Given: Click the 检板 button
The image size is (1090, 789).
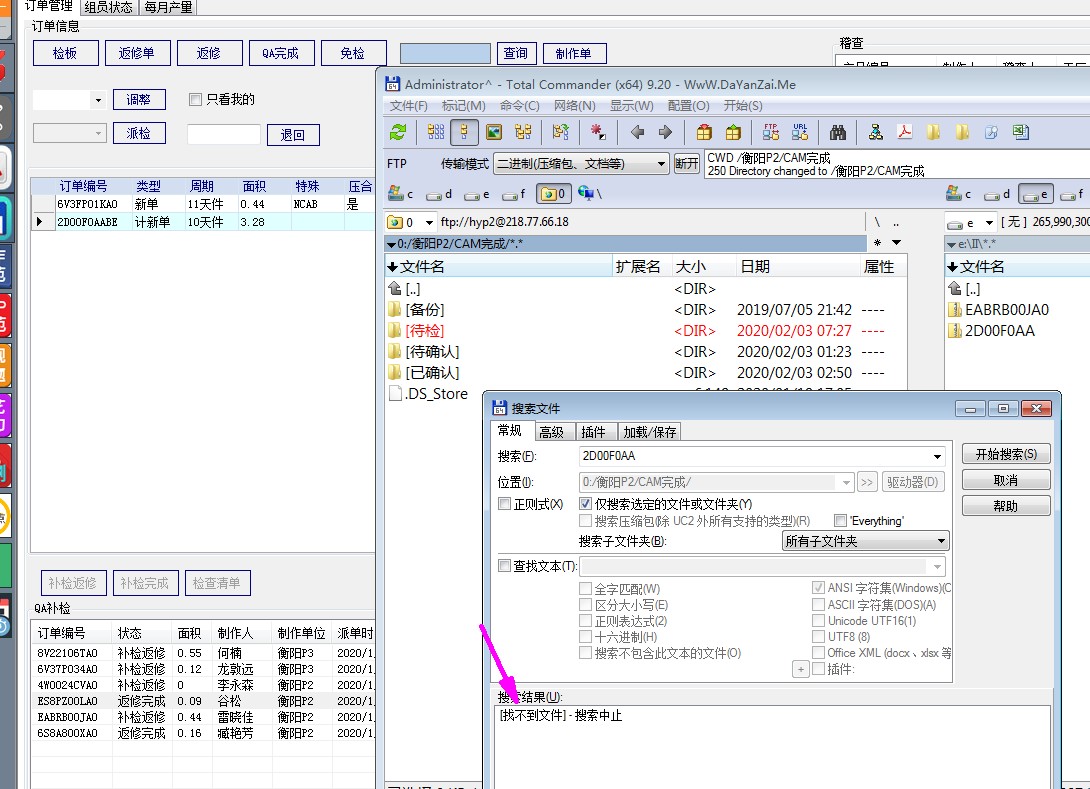Looking at the screenshot, I should 65,53.
